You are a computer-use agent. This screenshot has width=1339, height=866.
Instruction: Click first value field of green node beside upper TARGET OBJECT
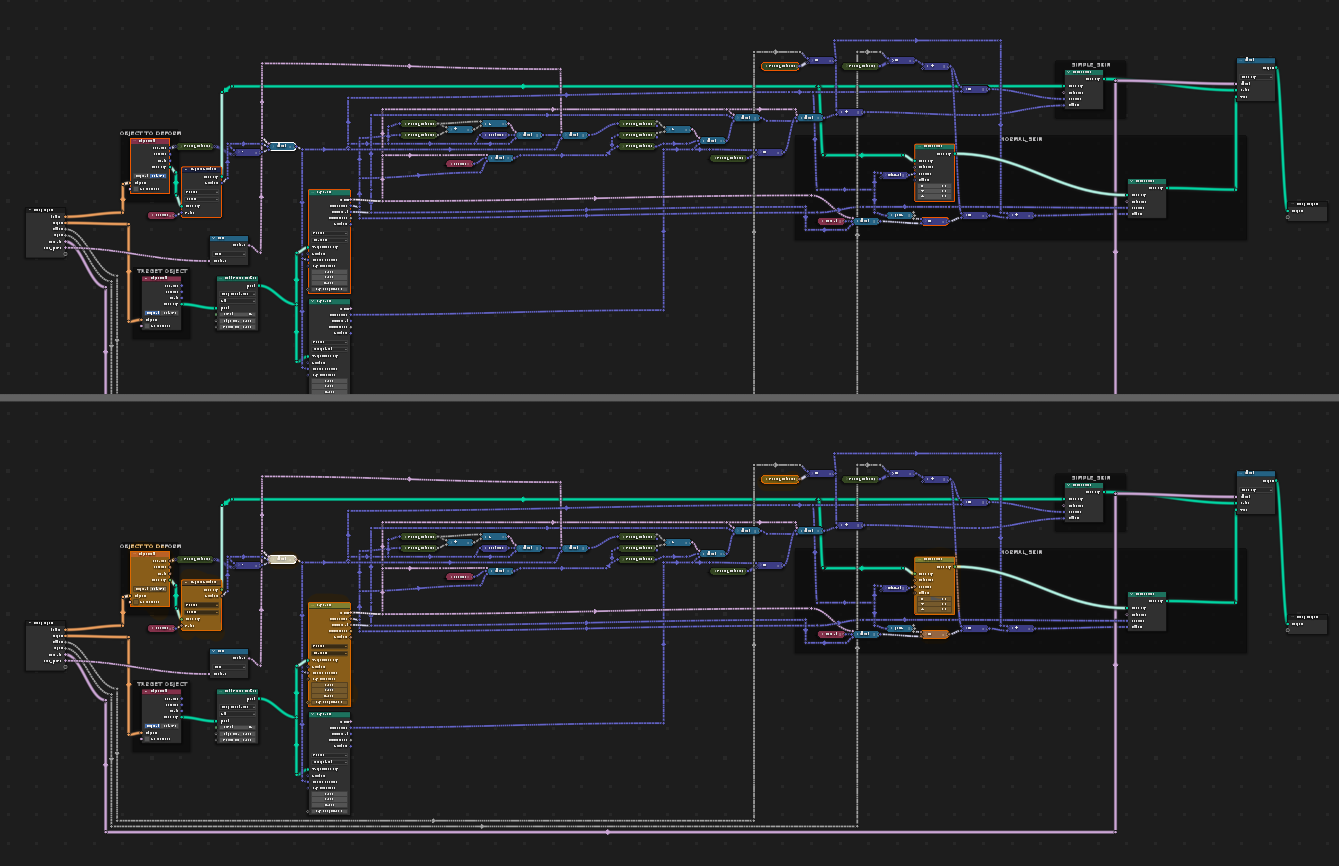237,314
